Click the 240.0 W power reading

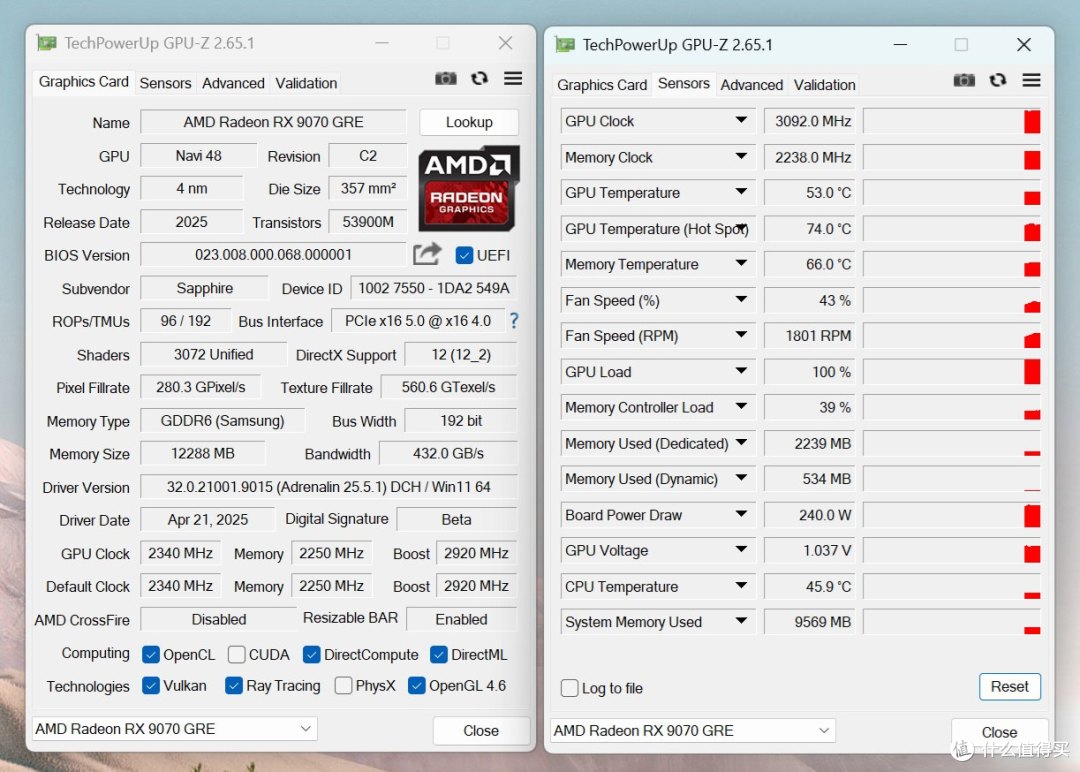tap(810, 515)
